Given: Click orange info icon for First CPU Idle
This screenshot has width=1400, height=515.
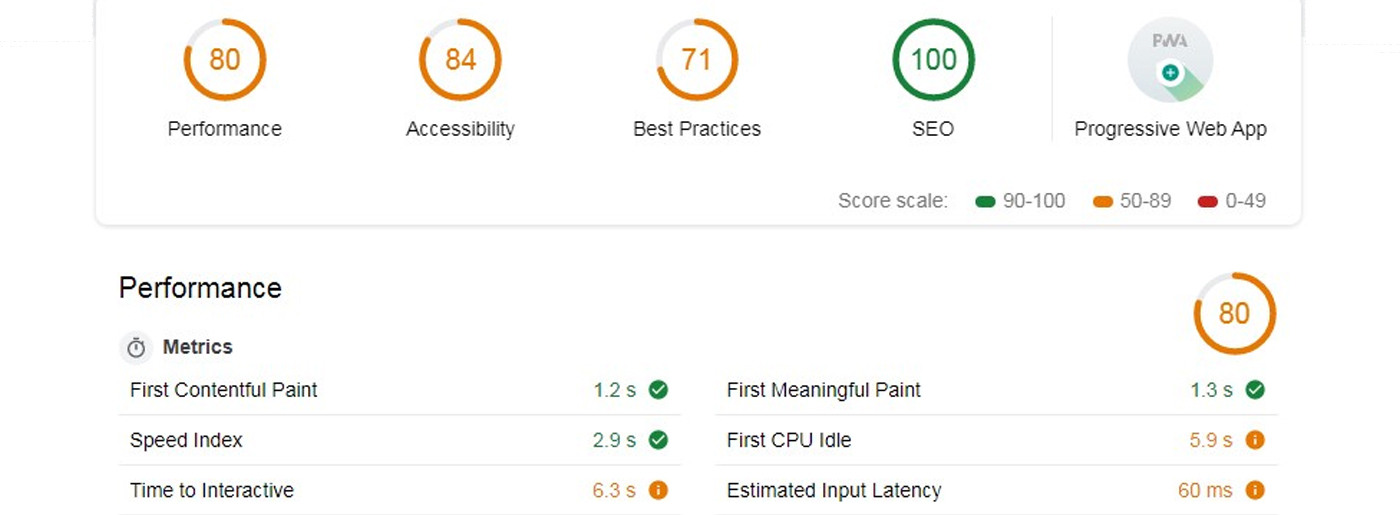Looking at the screenshot, I should point(1255,440).
